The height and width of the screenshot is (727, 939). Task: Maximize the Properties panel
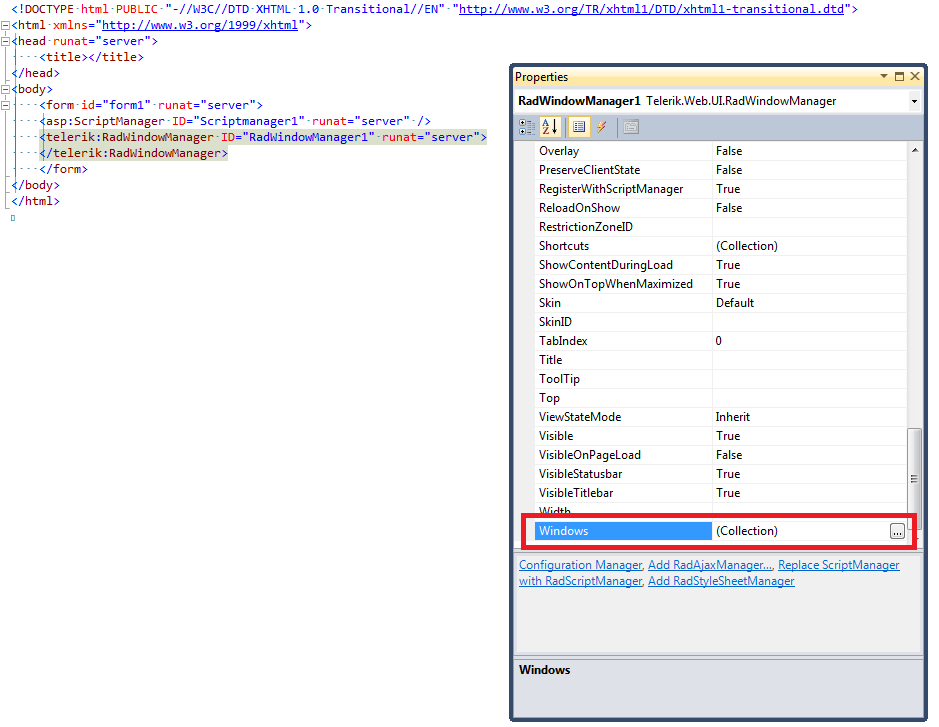pyautogui.click(x=899, y=76)
